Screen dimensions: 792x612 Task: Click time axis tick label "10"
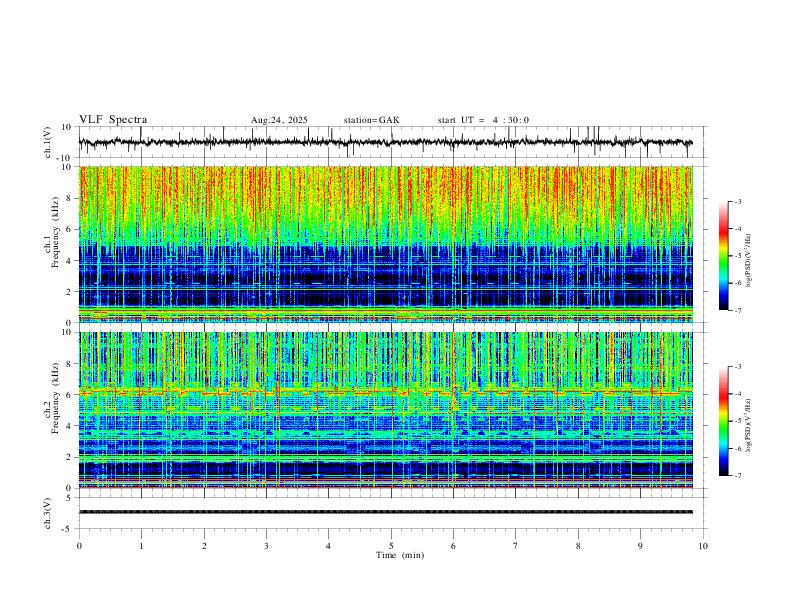click(703, 546)
